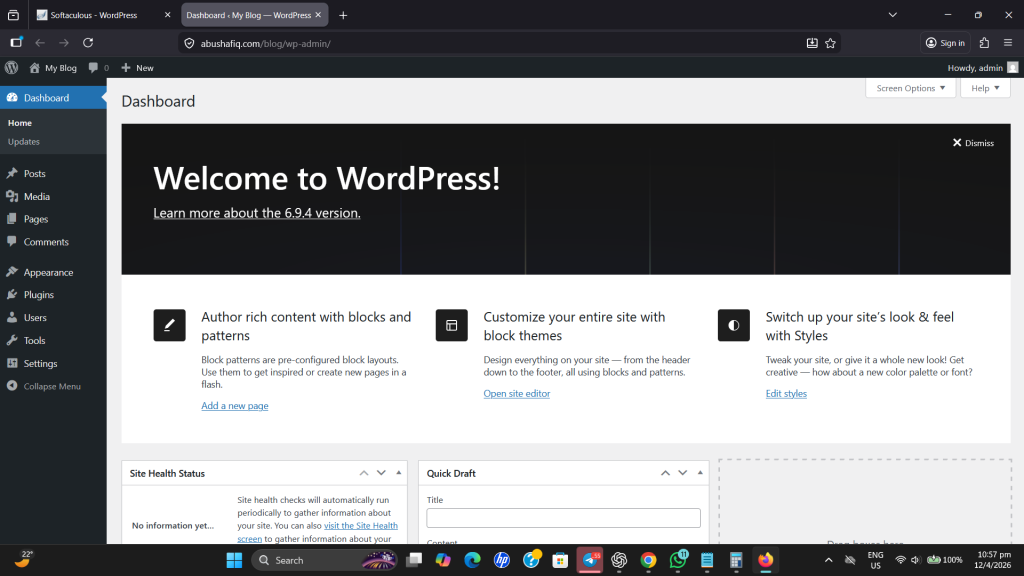Expand the Screen Options panel

910,88
